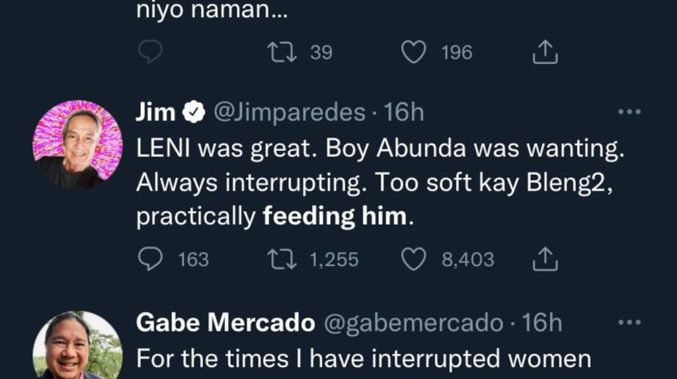Click the display name Gabe Mercado
677x379 pixels.
(x=225, y=322)
